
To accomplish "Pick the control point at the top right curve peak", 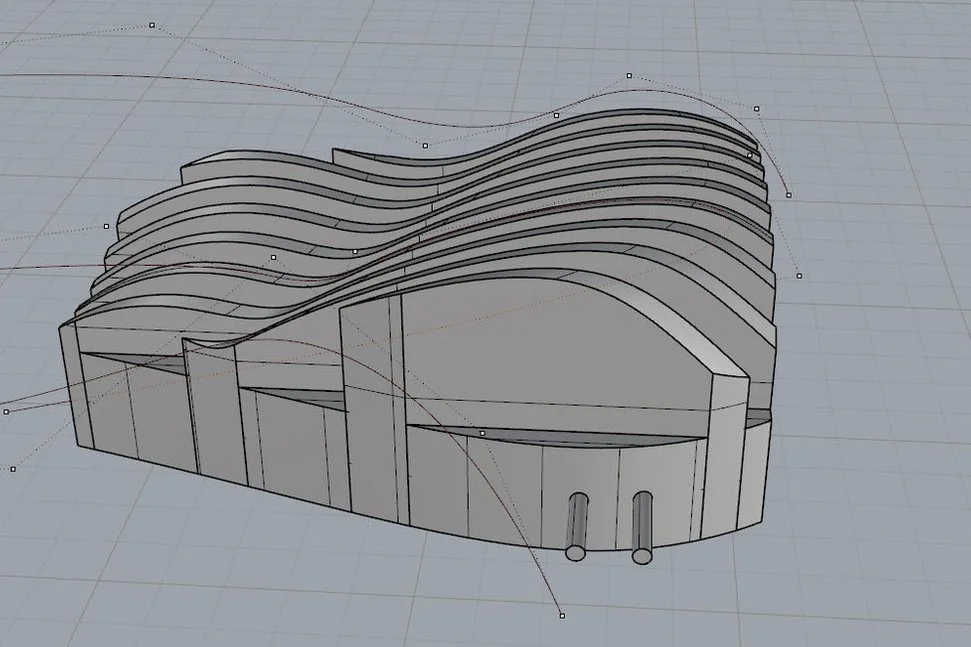I will coord(629,76).
